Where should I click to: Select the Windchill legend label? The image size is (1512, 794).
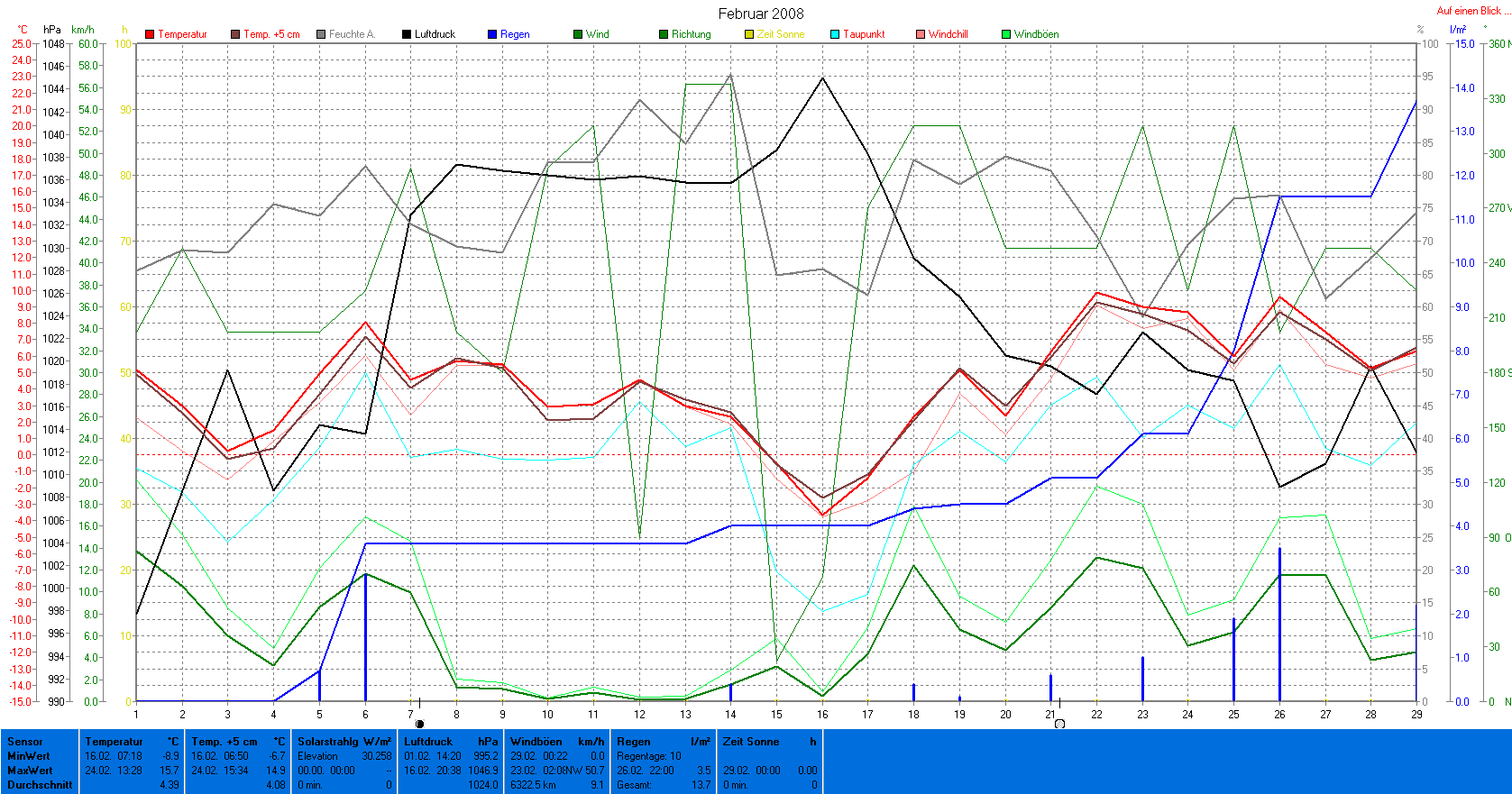point(948,34)
